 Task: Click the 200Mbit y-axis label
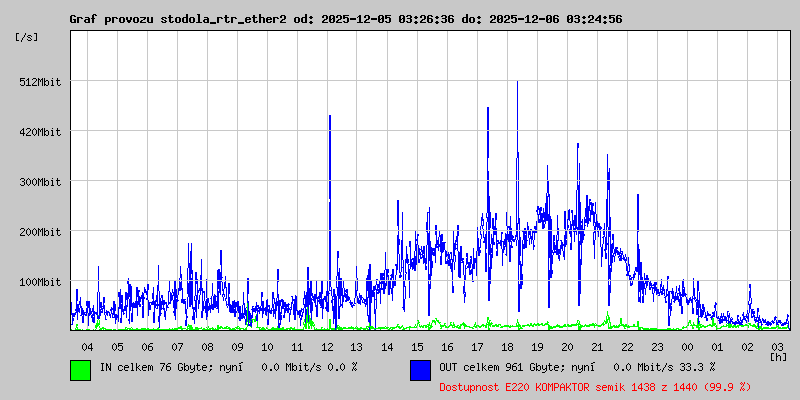(40, 232)
